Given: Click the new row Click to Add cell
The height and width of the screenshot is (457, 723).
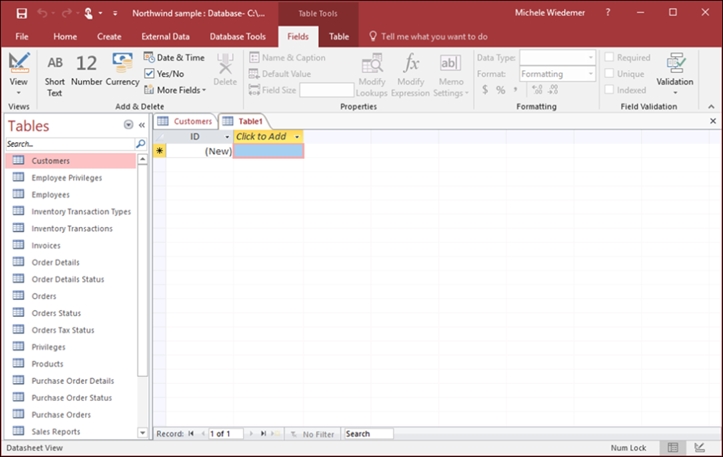Looking at the screenshot, I should click(x=268, y=151).
